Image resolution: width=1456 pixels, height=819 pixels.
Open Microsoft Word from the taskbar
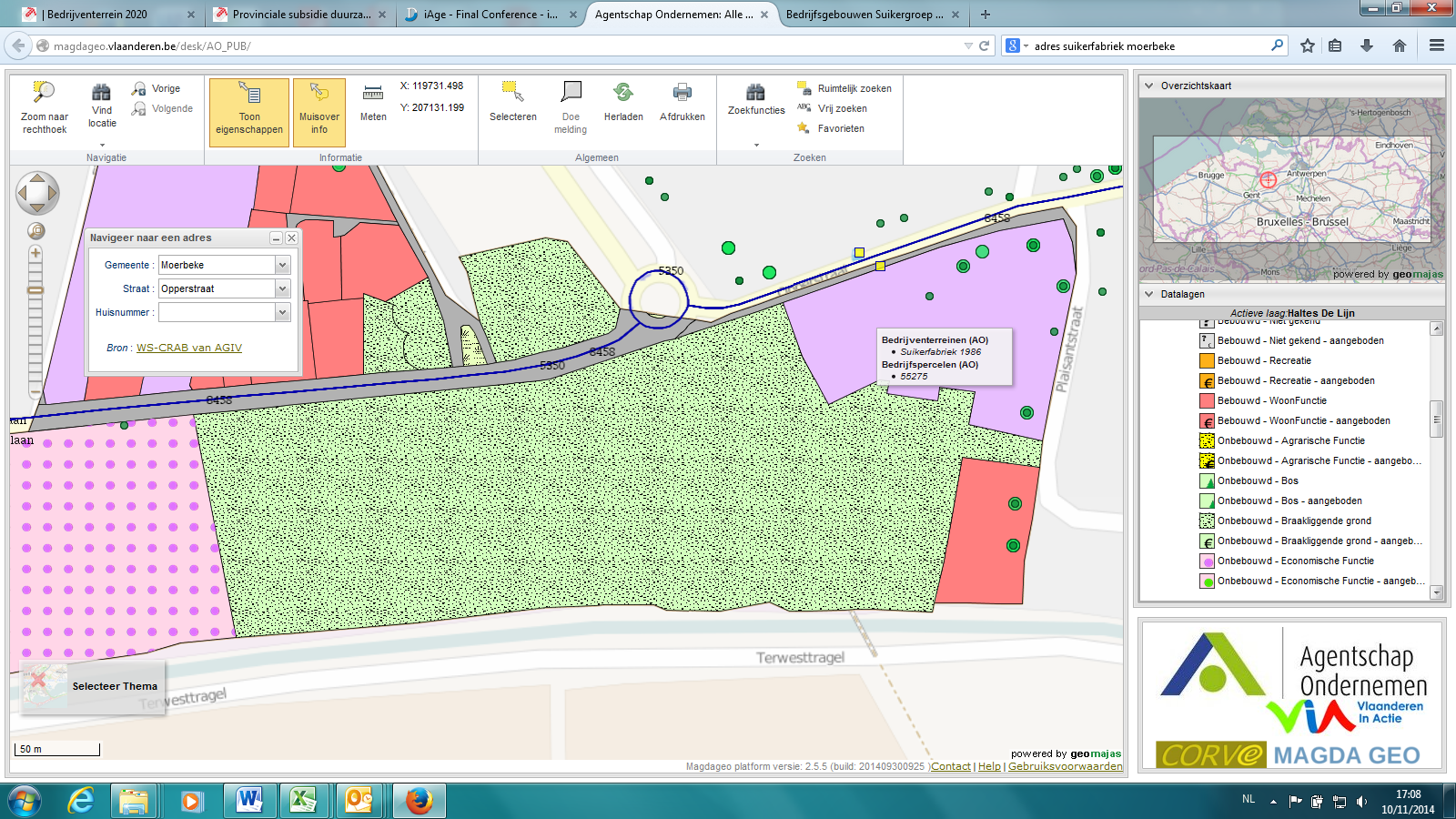[x=248, y=801]
